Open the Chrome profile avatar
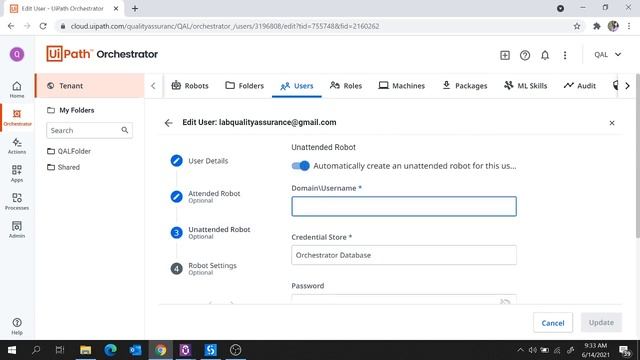This screenshot has height=360, width=640. tap(613, 26)
